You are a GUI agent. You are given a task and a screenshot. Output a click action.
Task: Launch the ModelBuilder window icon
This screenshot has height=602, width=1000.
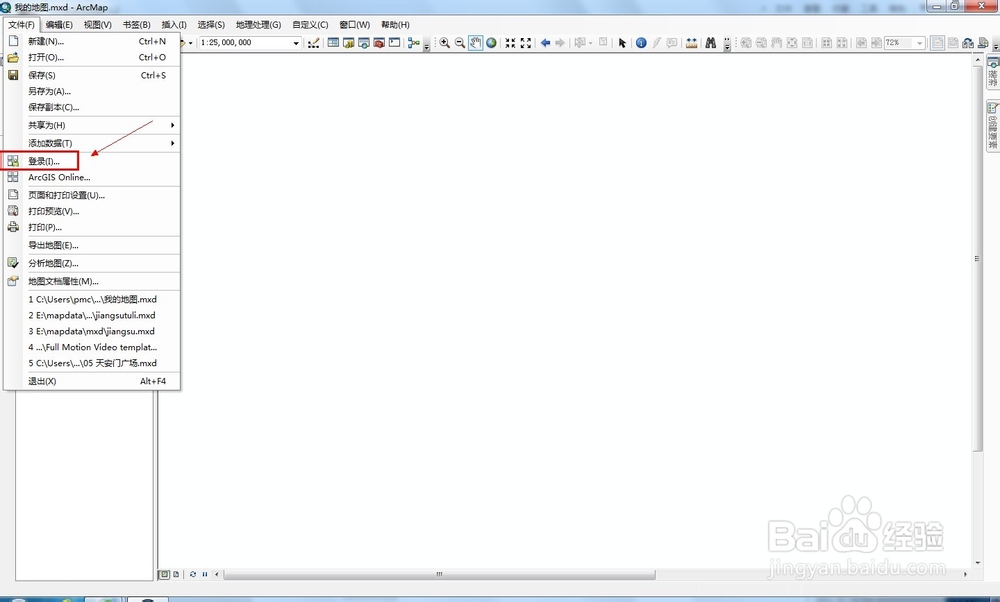(x=414, y=43)
